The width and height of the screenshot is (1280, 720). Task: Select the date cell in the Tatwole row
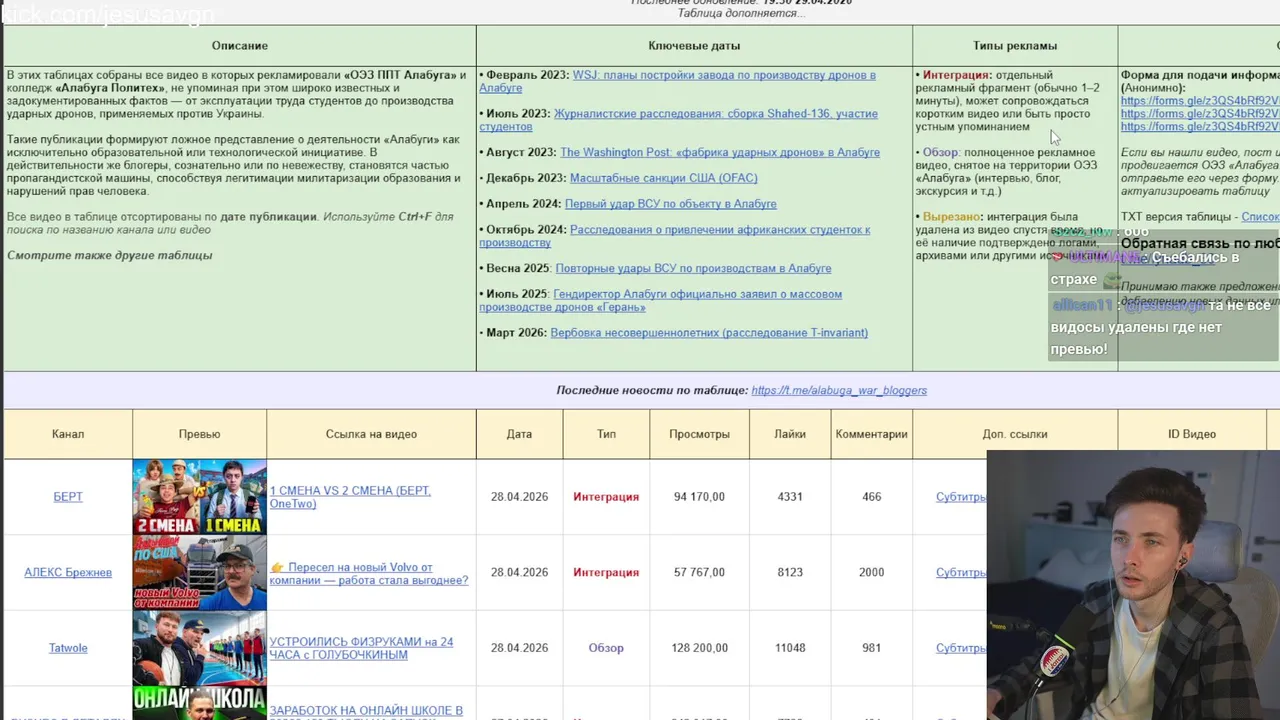click(519, 648)
